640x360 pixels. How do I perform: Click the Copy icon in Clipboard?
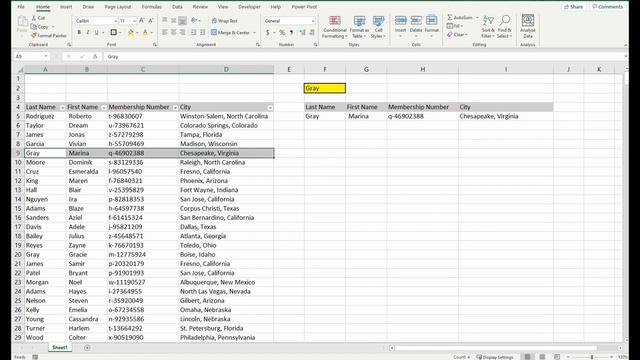pyautogui.click(x=34, y=27)
